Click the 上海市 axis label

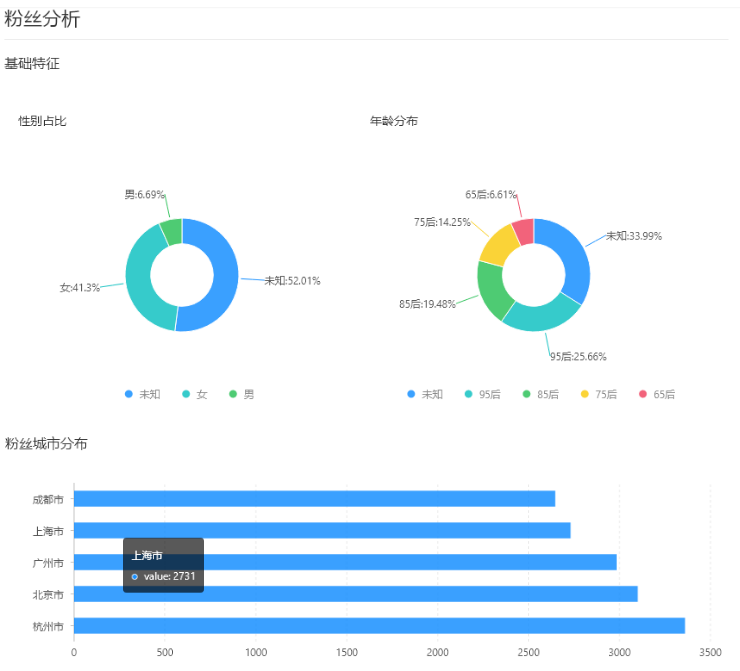click(48, 531)
